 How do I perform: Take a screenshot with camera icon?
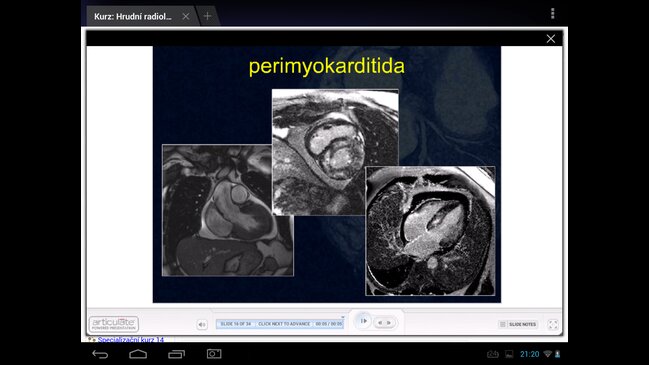[x=214, y=354]
